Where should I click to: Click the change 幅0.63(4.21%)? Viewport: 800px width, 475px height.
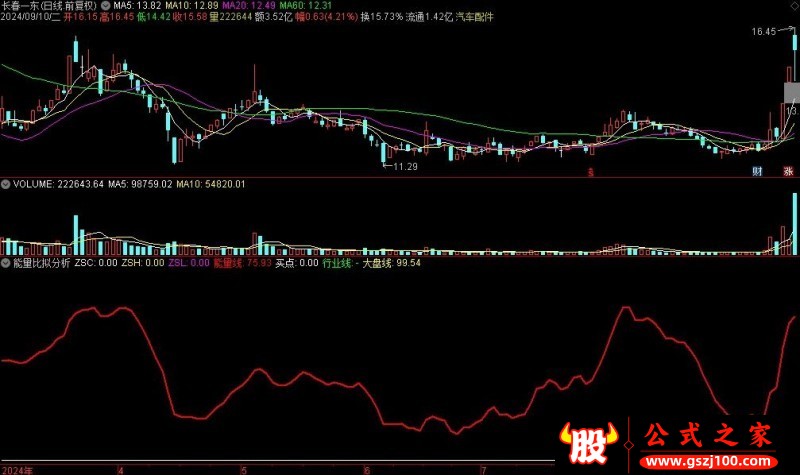(x=327, y=17)
